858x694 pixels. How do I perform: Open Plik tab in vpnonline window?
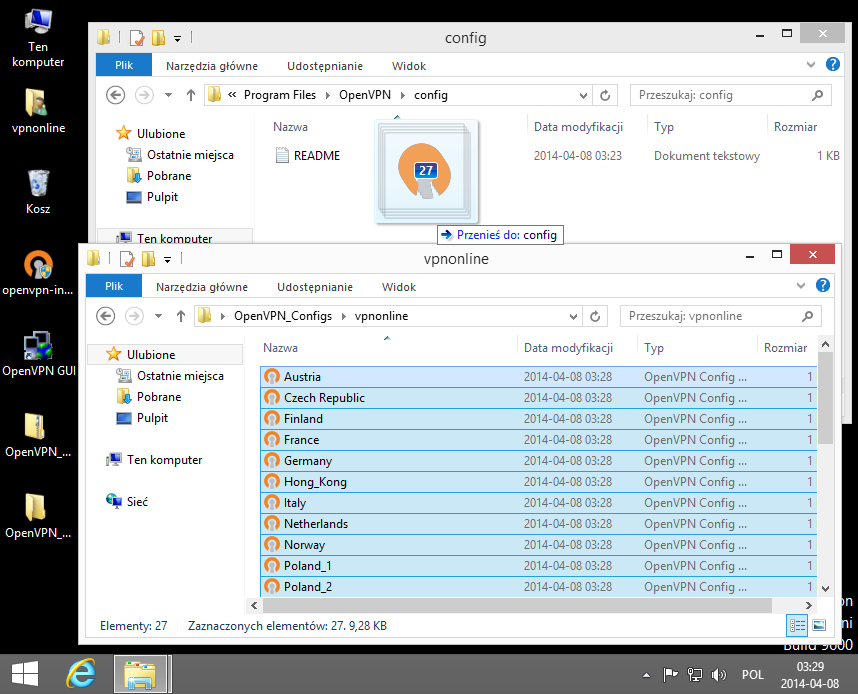coord(114,286)
